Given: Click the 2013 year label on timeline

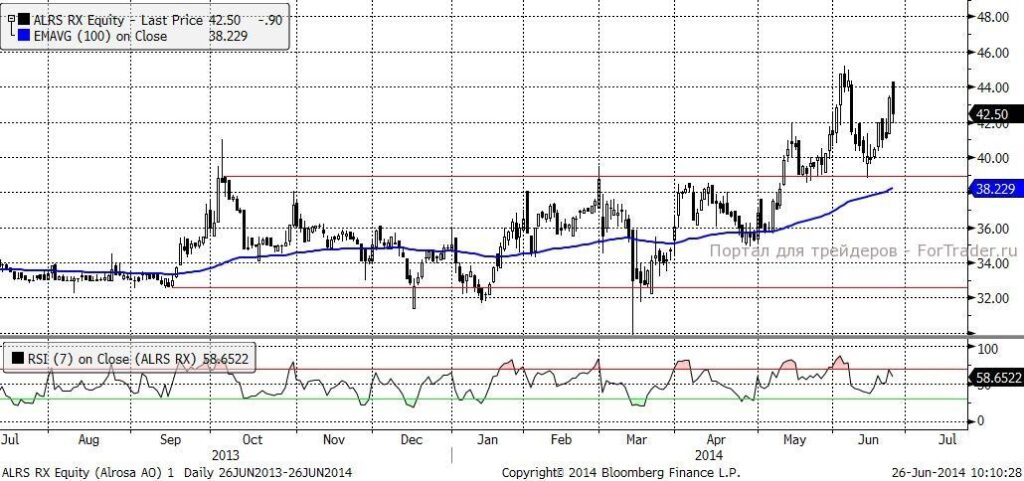Looking at the screenshot, I should 225,455.
